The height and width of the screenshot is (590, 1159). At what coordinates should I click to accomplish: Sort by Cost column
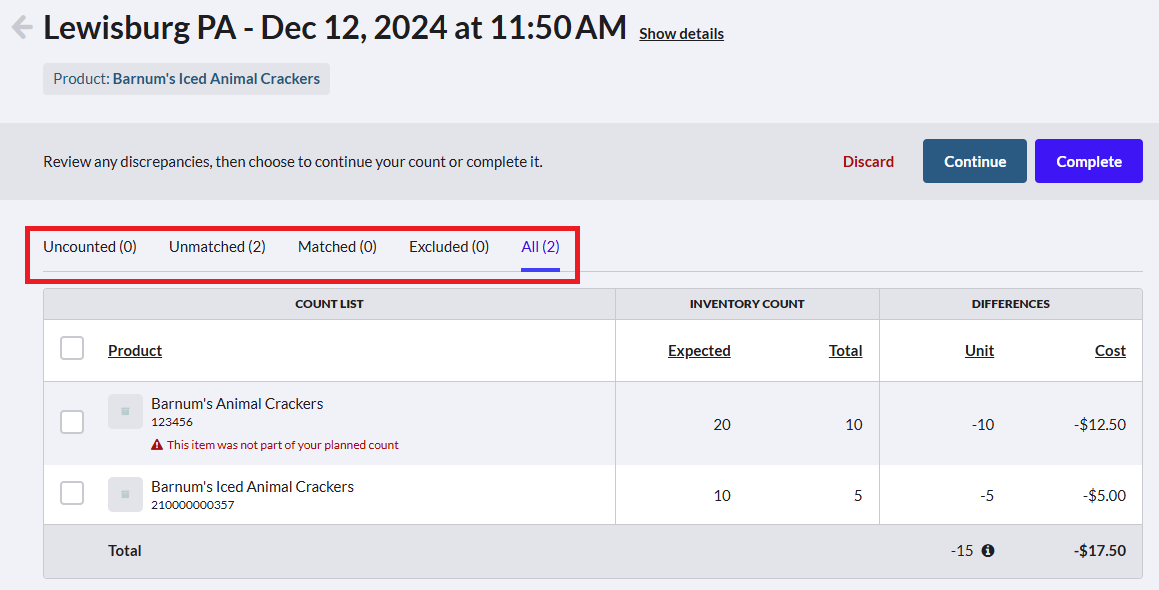pos(1110,351)
